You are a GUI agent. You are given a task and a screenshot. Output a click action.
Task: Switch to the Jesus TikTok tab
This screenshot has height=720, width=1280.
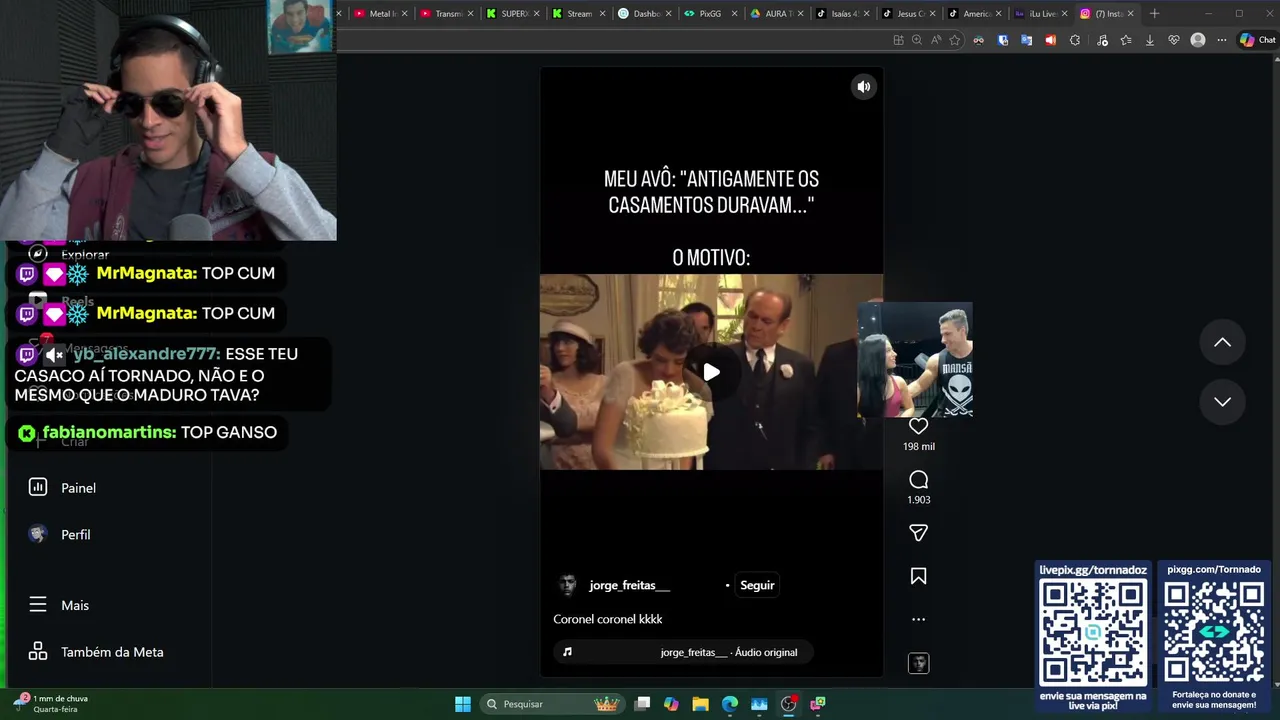coord(909,14)
